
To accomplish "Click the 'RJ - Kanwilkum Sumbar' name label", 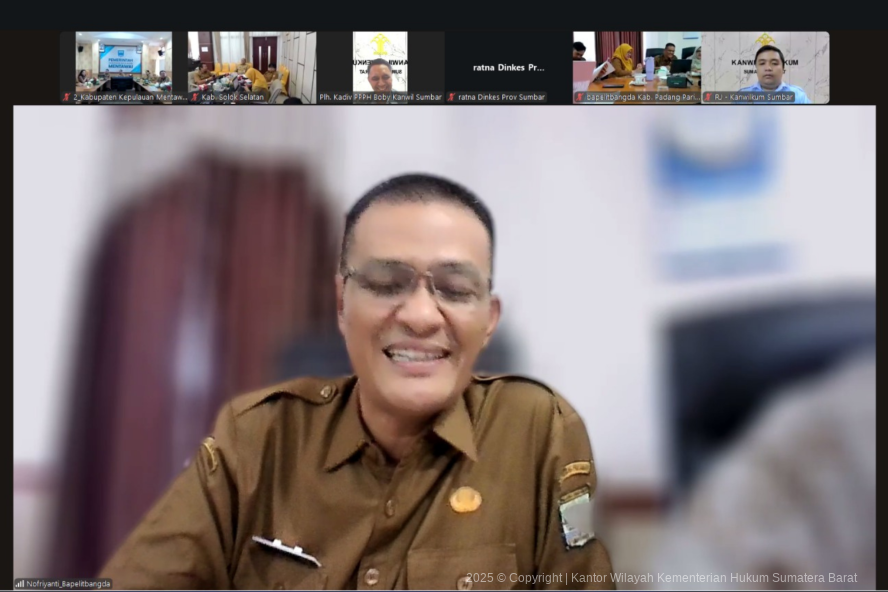I will (x=754, y=98).
